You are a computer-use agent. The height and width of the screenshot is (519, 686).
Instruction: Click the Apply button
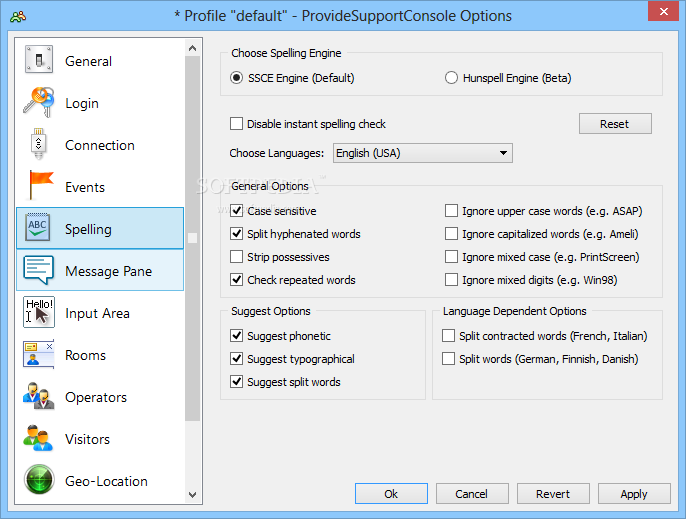click(x=634, y=494)
